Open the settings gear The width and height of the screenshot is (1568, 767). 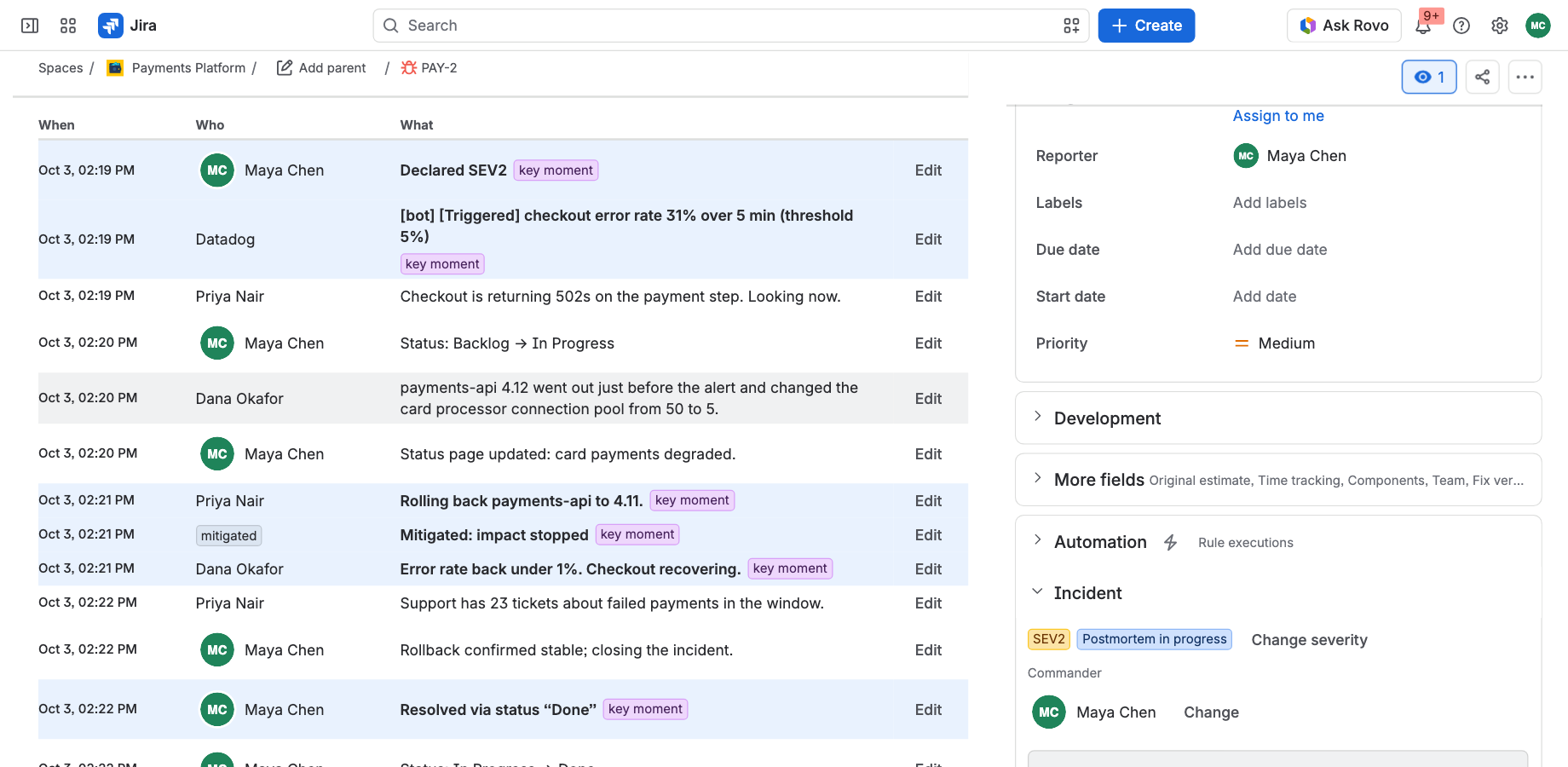(x=1500, y=26)
